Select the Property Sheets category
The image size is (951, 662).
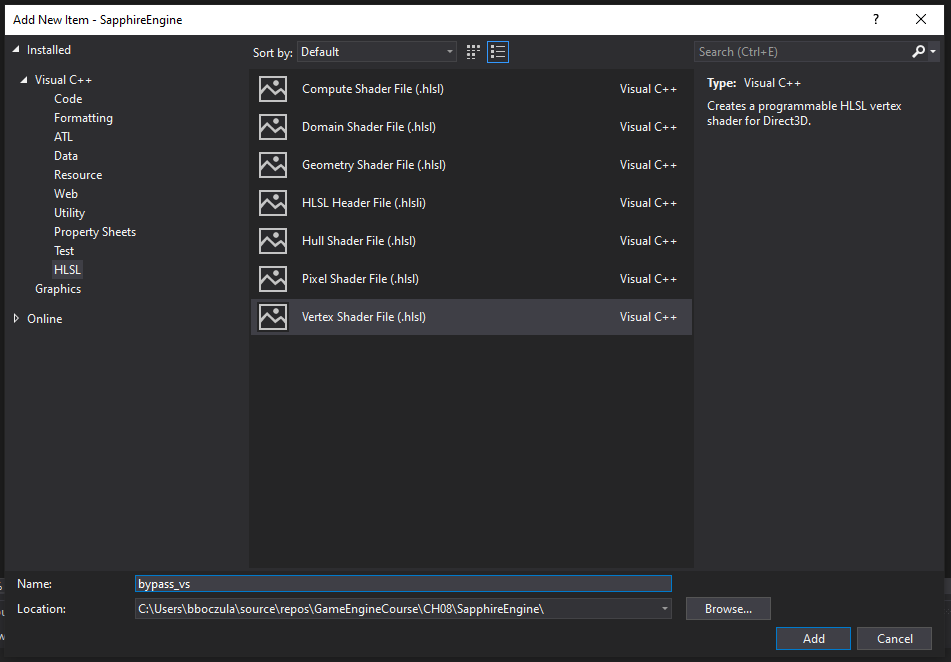tap(95, 232)
